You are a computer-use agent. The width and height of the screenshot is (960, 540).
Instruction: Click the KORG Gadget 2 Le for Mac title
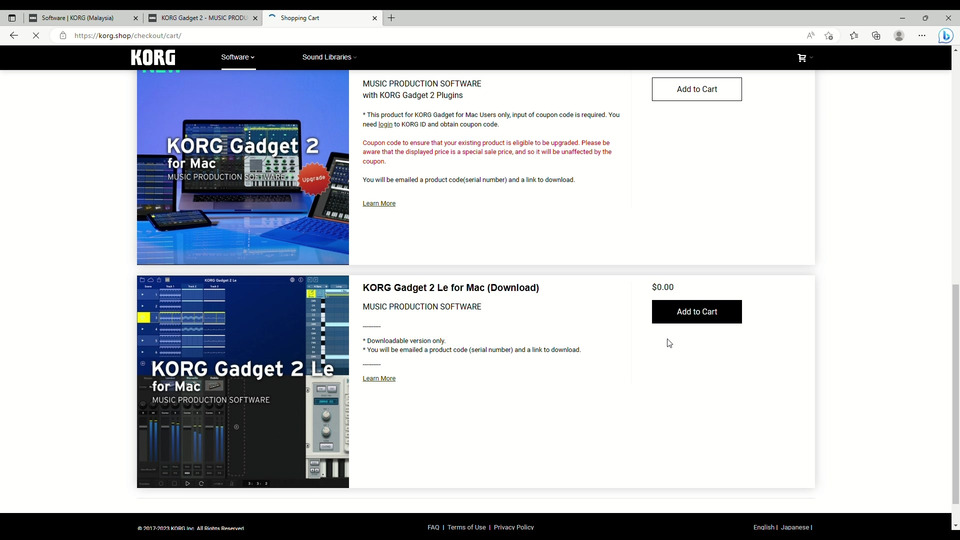pyautogui.click(x=451, y=288)
